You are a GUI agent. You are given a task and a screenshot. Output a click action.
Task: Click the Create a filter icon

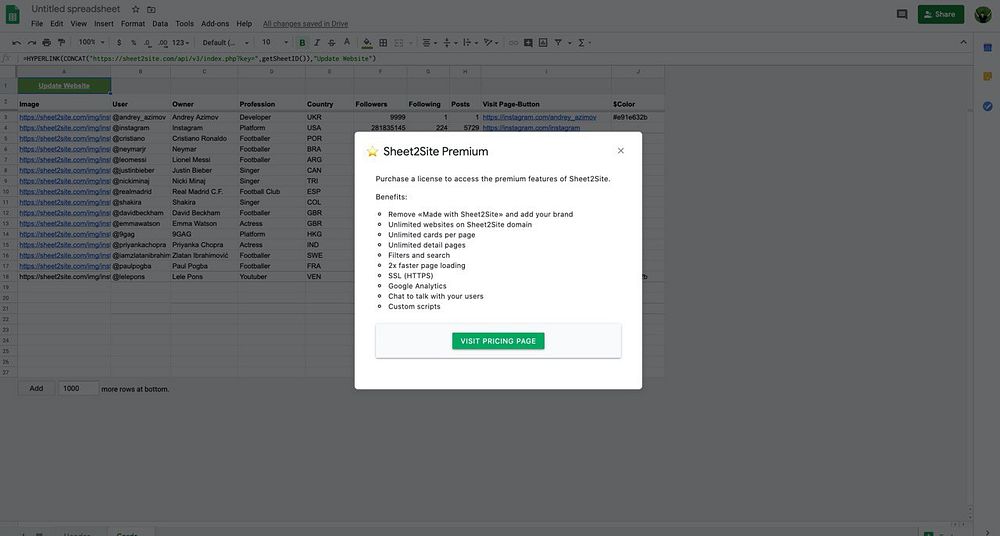558,43
